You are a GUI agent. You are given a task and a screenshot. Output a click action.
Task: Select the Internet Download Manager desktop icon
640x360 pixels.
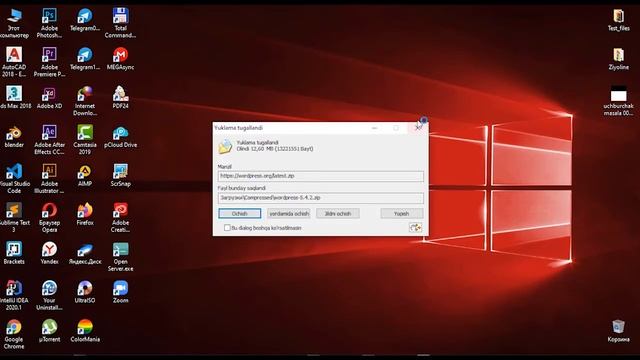click(85, 101)
